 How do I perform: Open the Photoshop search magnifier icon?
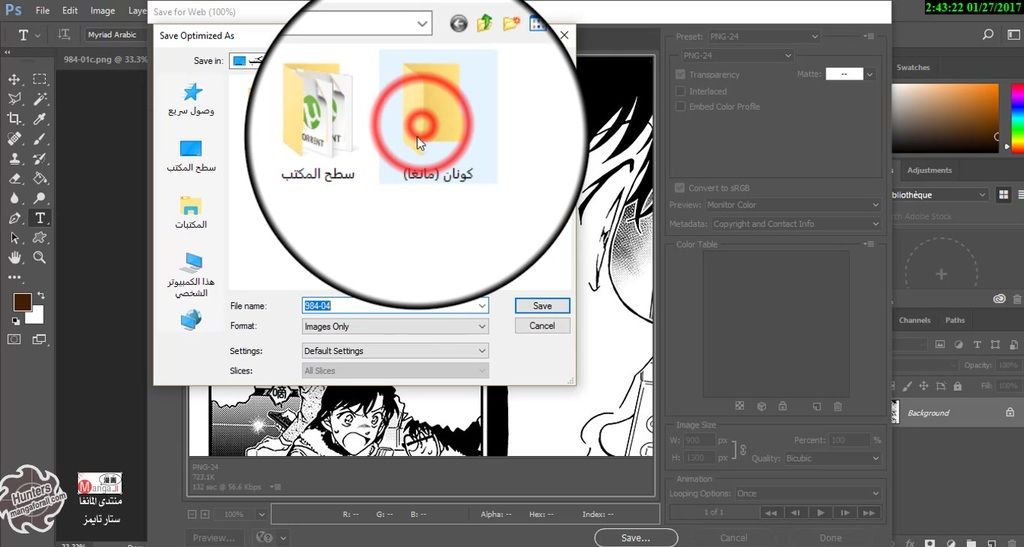(988, 35)
